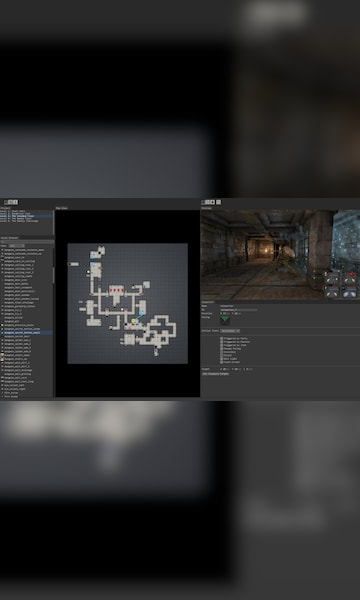Click the Position Y value field in the Inspector
The image size is (360, 600).
[236, 313]
